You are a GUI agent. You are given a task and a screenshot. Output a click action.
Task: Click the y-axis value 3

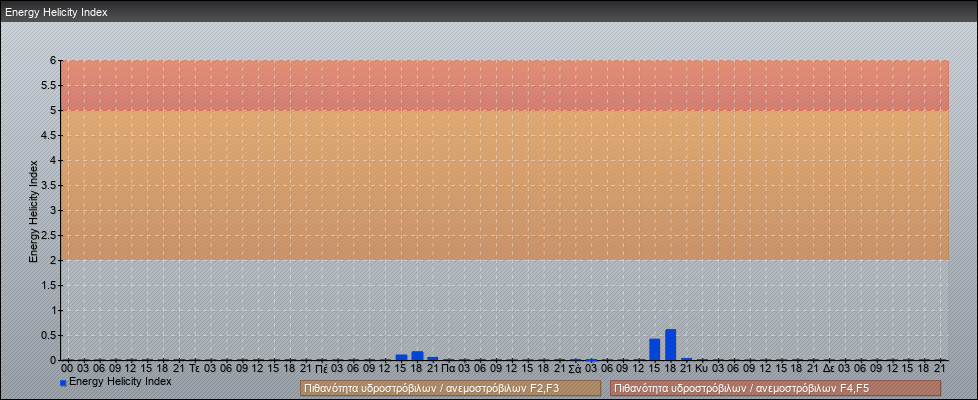pyautogui.click(x=54, y=210)
